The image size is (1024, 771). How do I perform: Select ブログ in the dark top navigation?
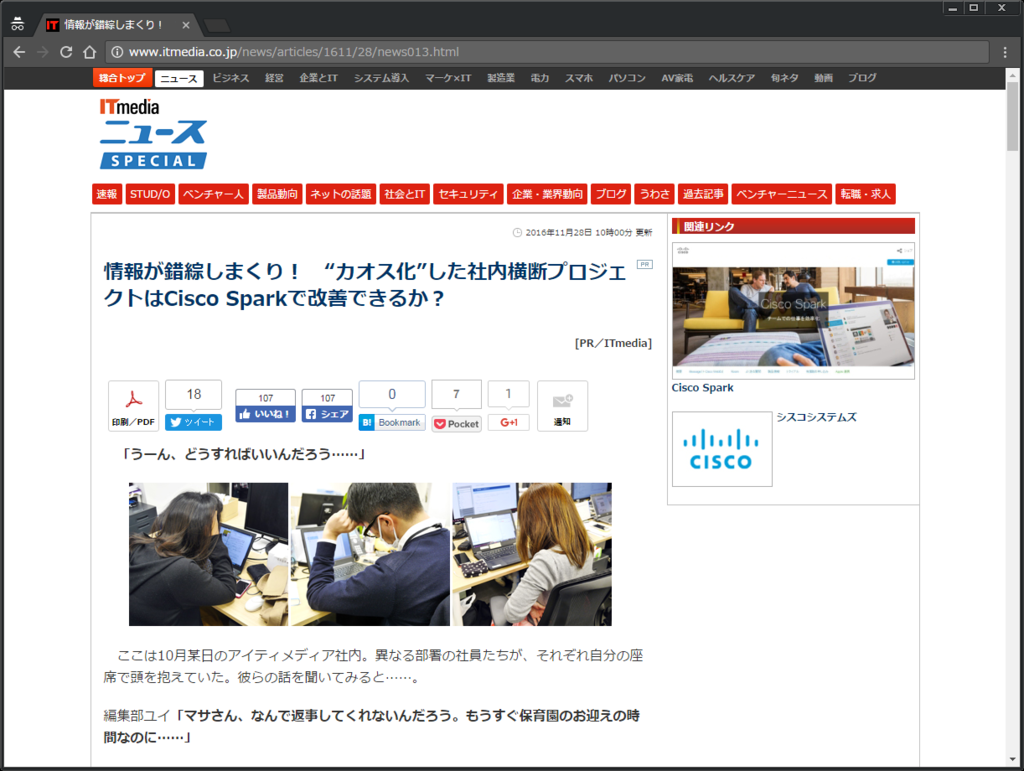(862, 78)
